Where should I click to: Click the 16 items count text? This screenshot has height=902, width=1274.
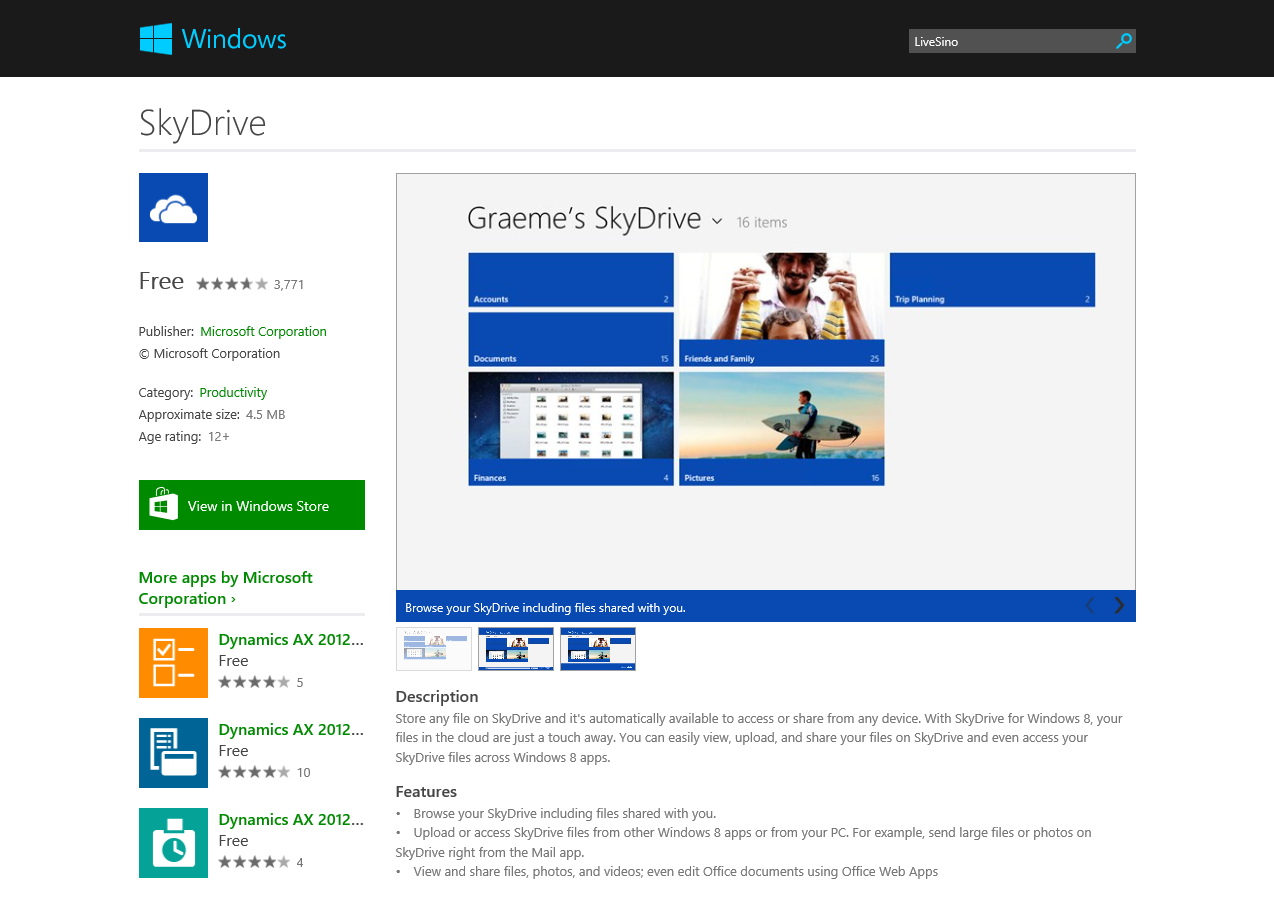coord(762,222)
